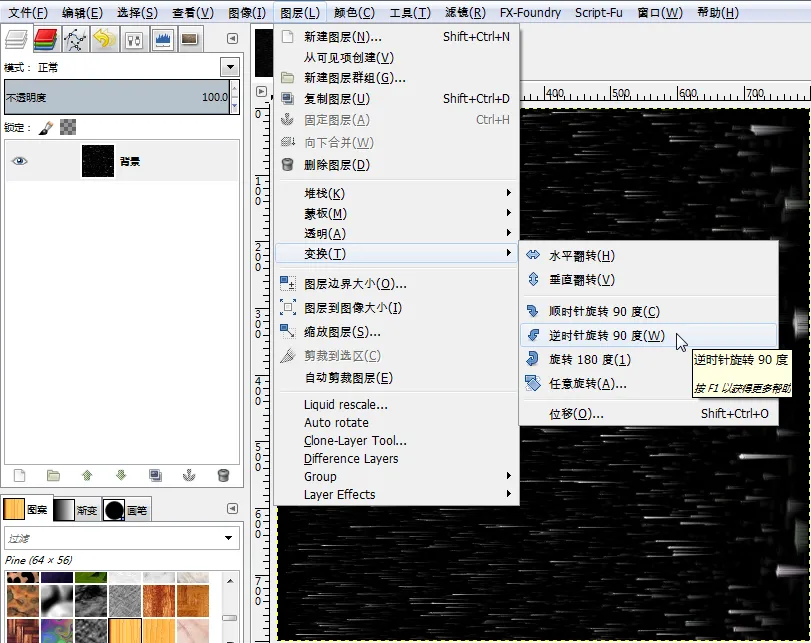Choose Liquid rescale... entry
This screenshot has height=643, width=811.
(x=396, y=405)
